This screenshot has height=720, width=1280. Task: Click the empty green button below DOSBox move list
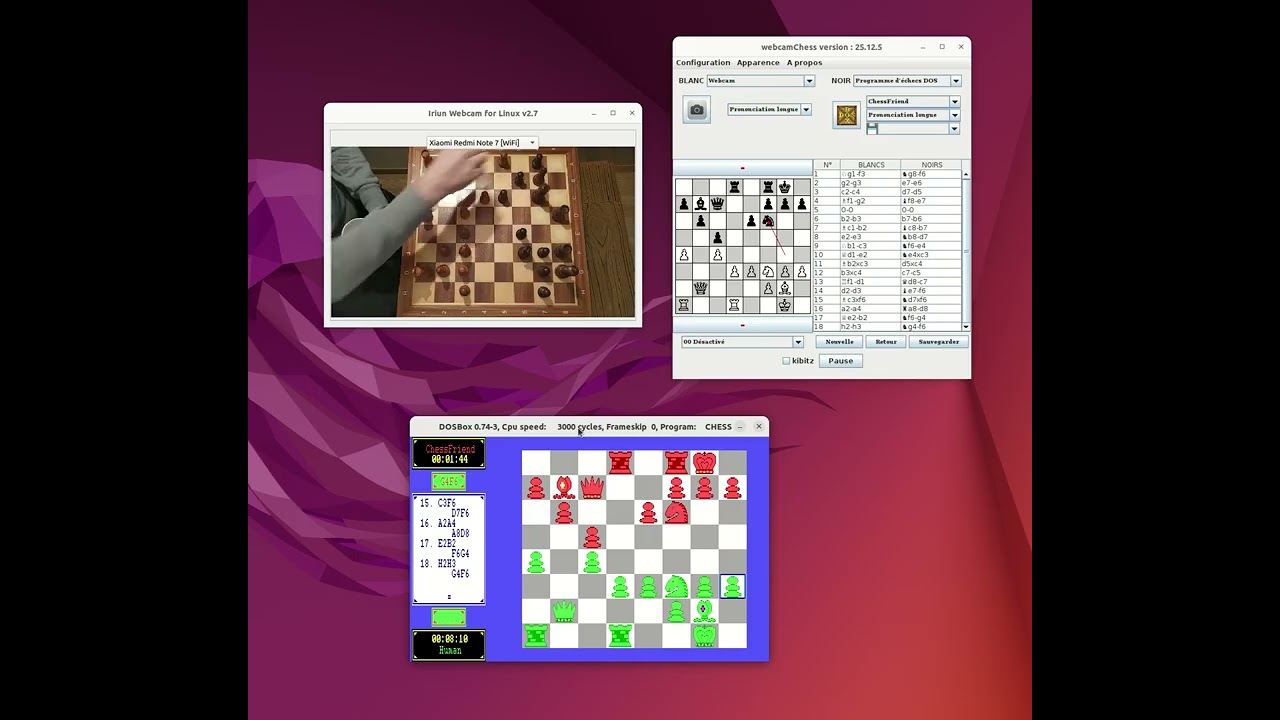point(448,618)
